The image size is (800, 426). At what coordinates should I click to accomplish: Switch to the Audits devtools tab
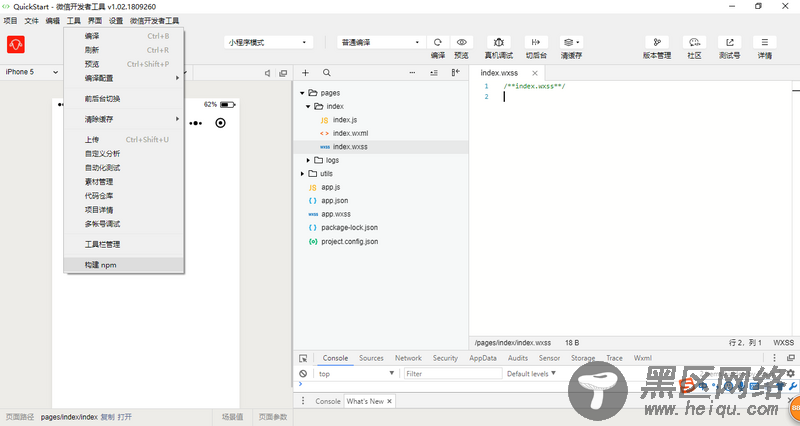click(x=518, y=358)
